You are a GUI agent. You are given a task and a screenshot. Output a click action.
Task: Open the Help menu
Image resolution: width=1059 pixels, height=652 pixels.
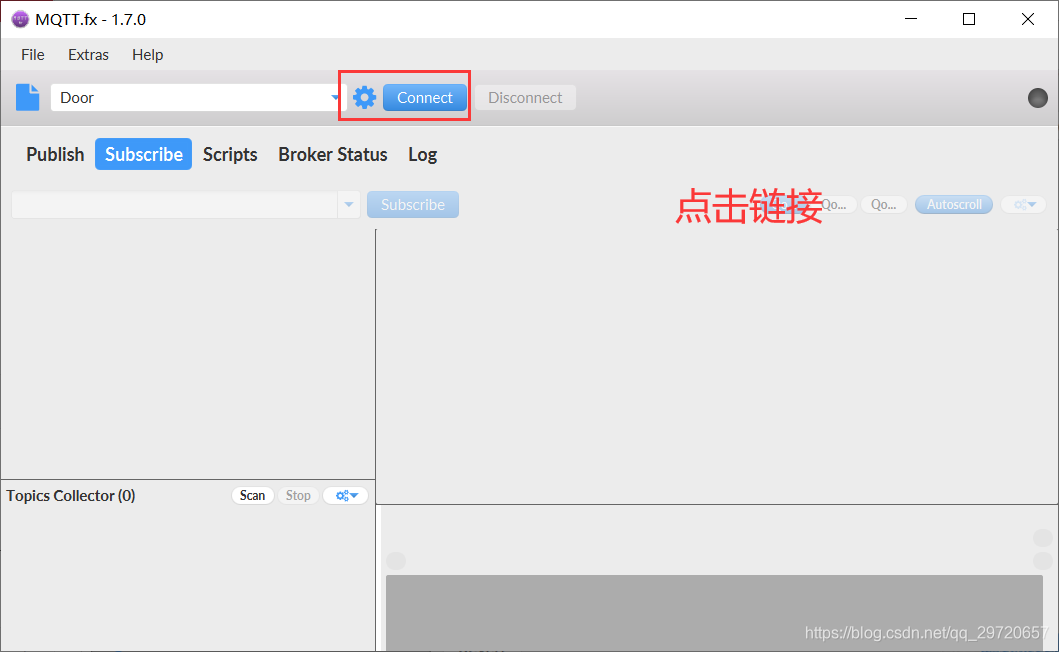coord(147,55)
